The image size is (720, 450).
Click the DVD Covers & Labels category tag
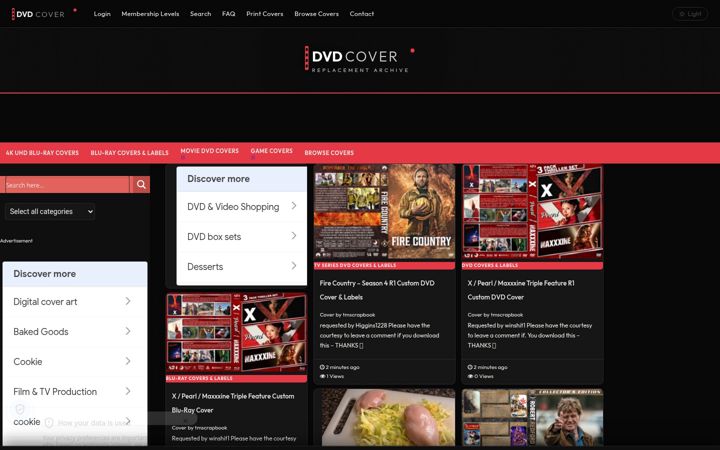coord(490,265)
